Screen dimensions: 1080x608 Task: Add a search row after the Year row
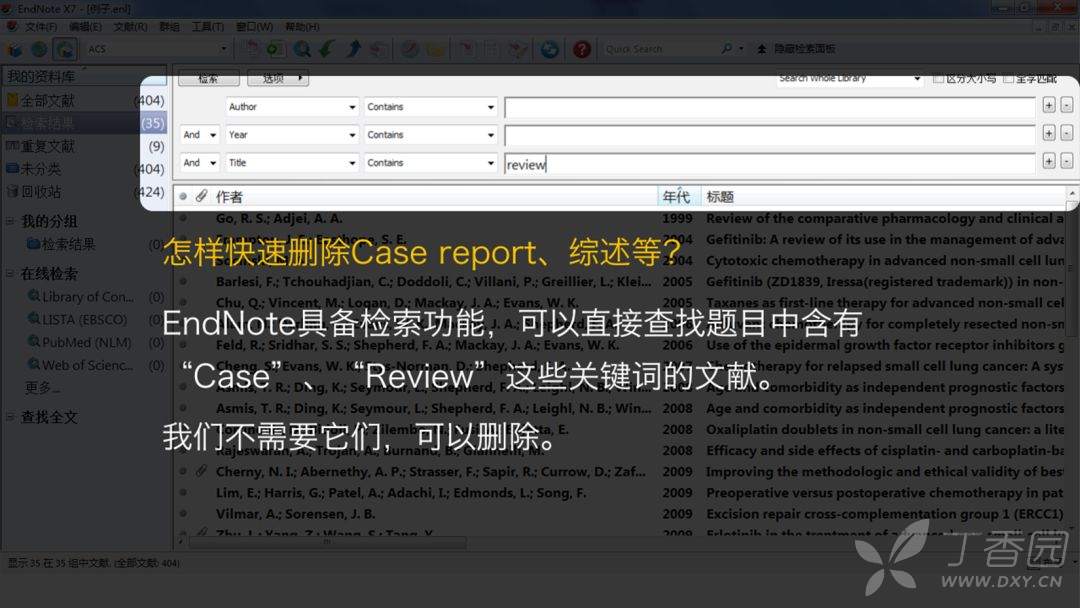1048,133
